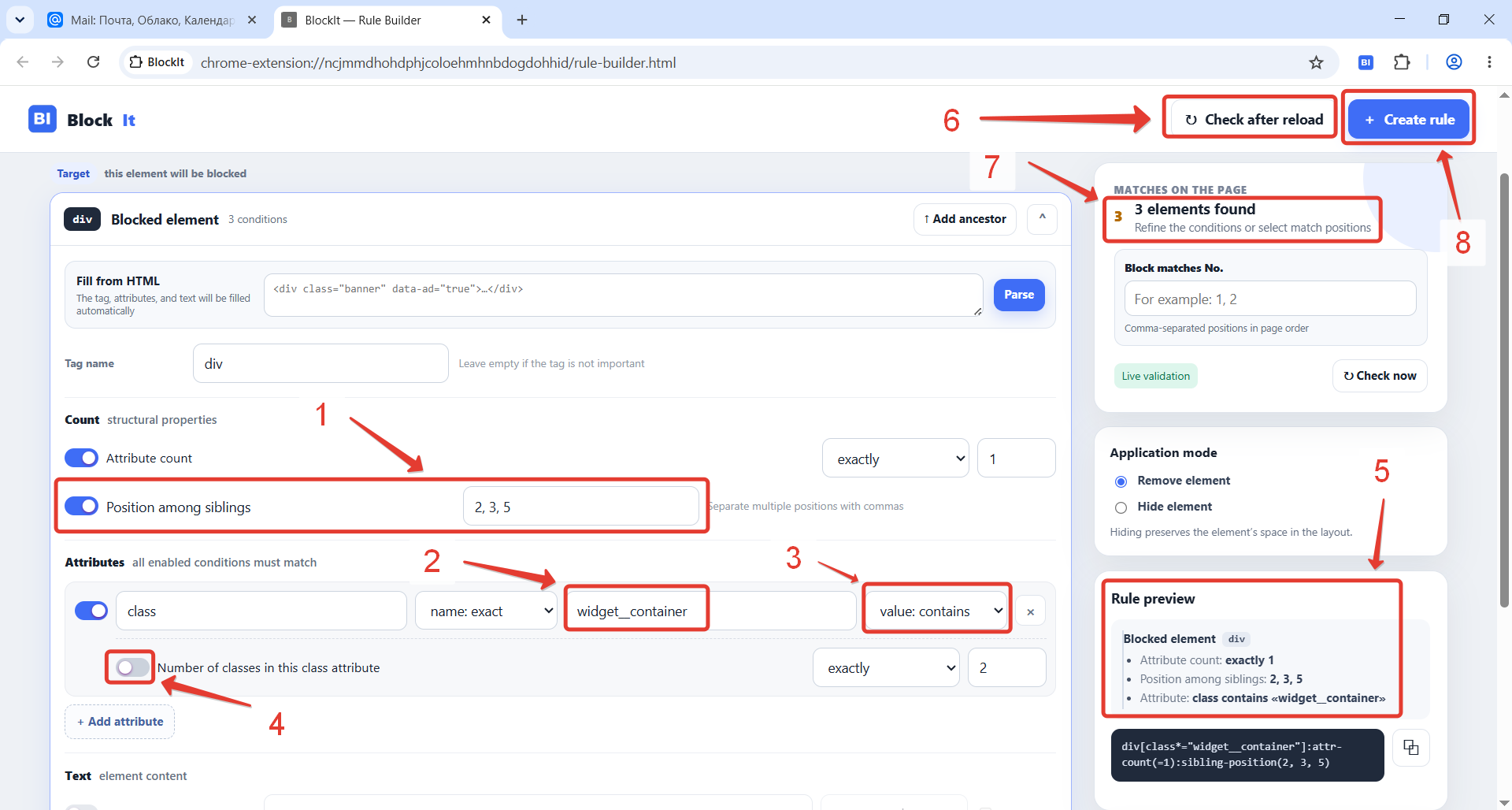The height and width of the screenshot is (810, 1512).
Task: Disable the class attribute condition switch
Action: [91, 611]
